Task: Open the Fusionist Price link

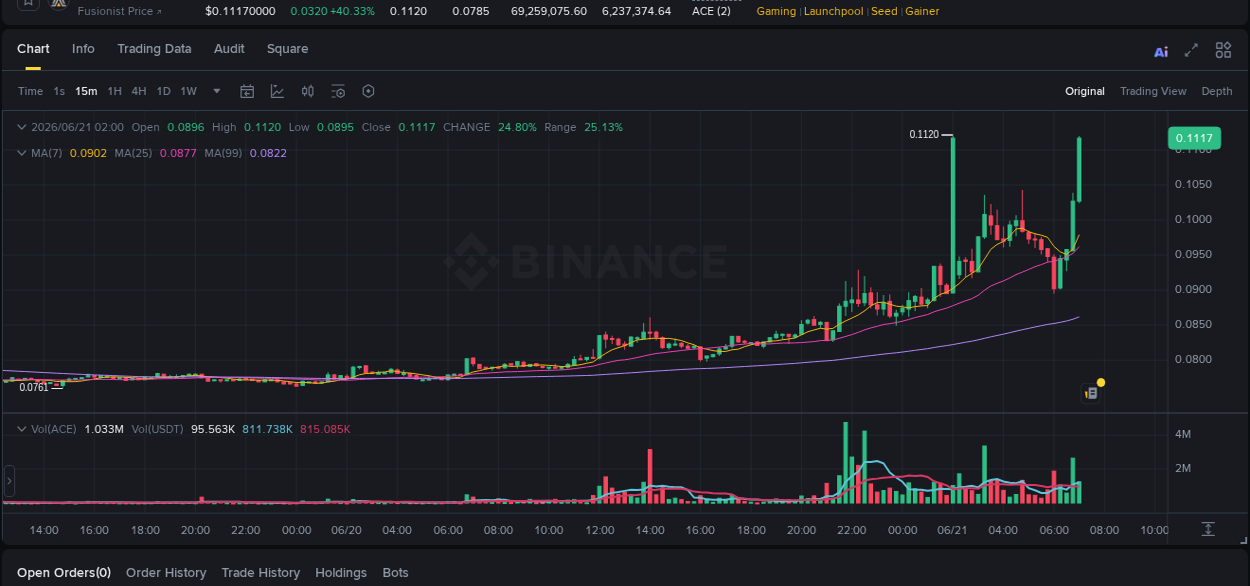Action: [x=120, y=11]
